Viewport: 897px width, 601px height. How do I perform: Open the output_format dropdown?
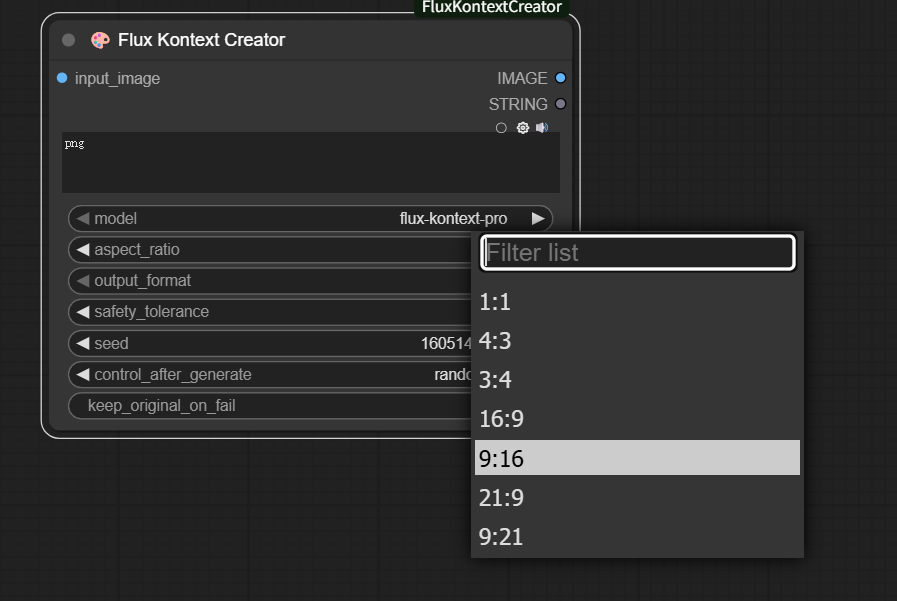click(270, 281)
